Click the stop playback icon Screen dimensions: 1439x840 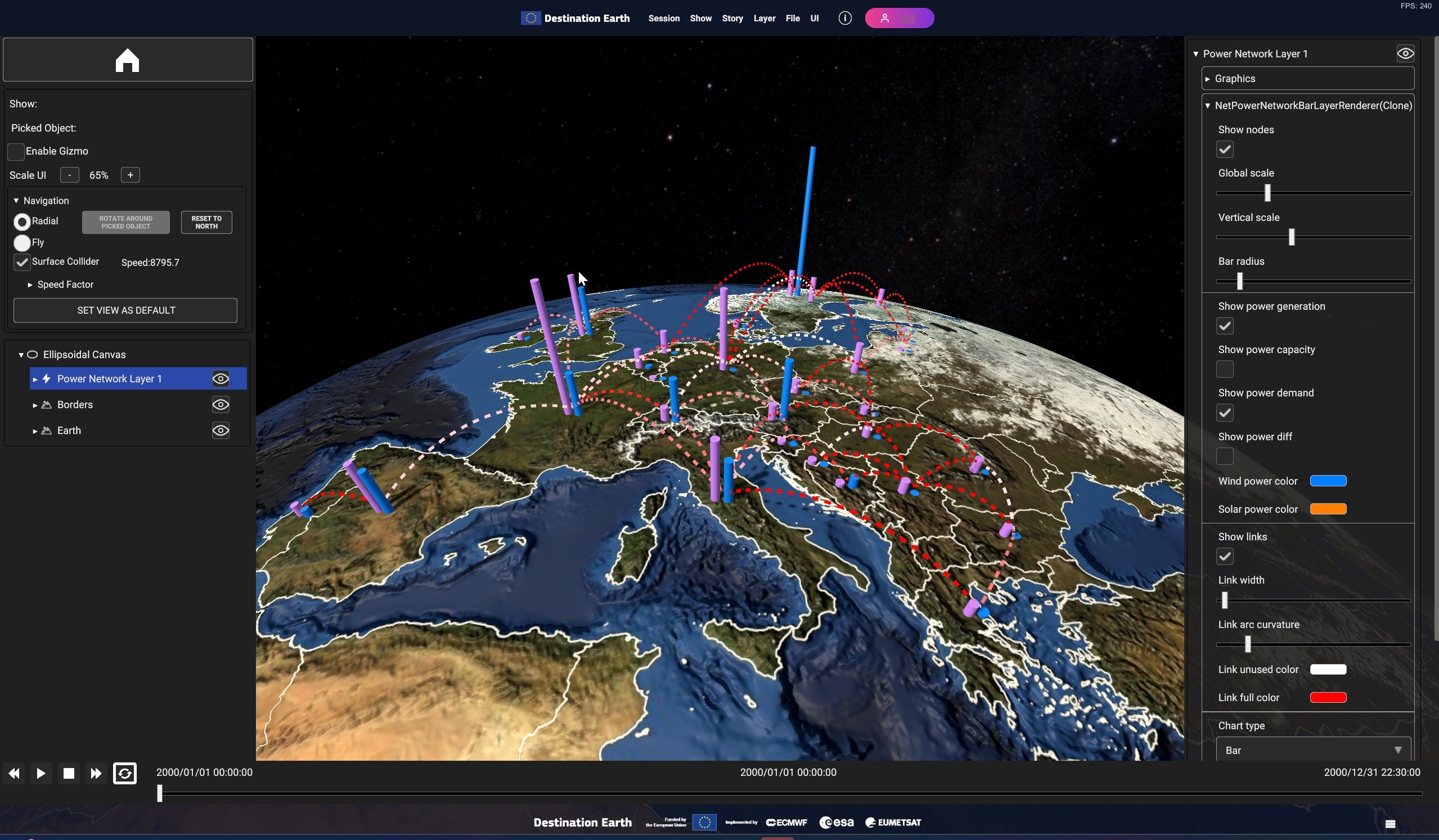click(x=69, y=773)
